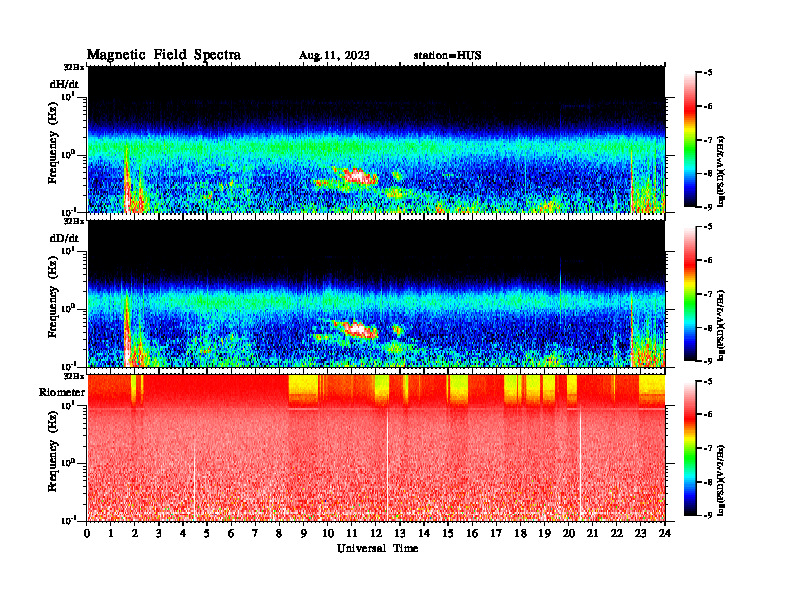Click the bright white burst near 11 UT in dH/dt
Viewport: 792px width, 612px height.
(358, 176)
